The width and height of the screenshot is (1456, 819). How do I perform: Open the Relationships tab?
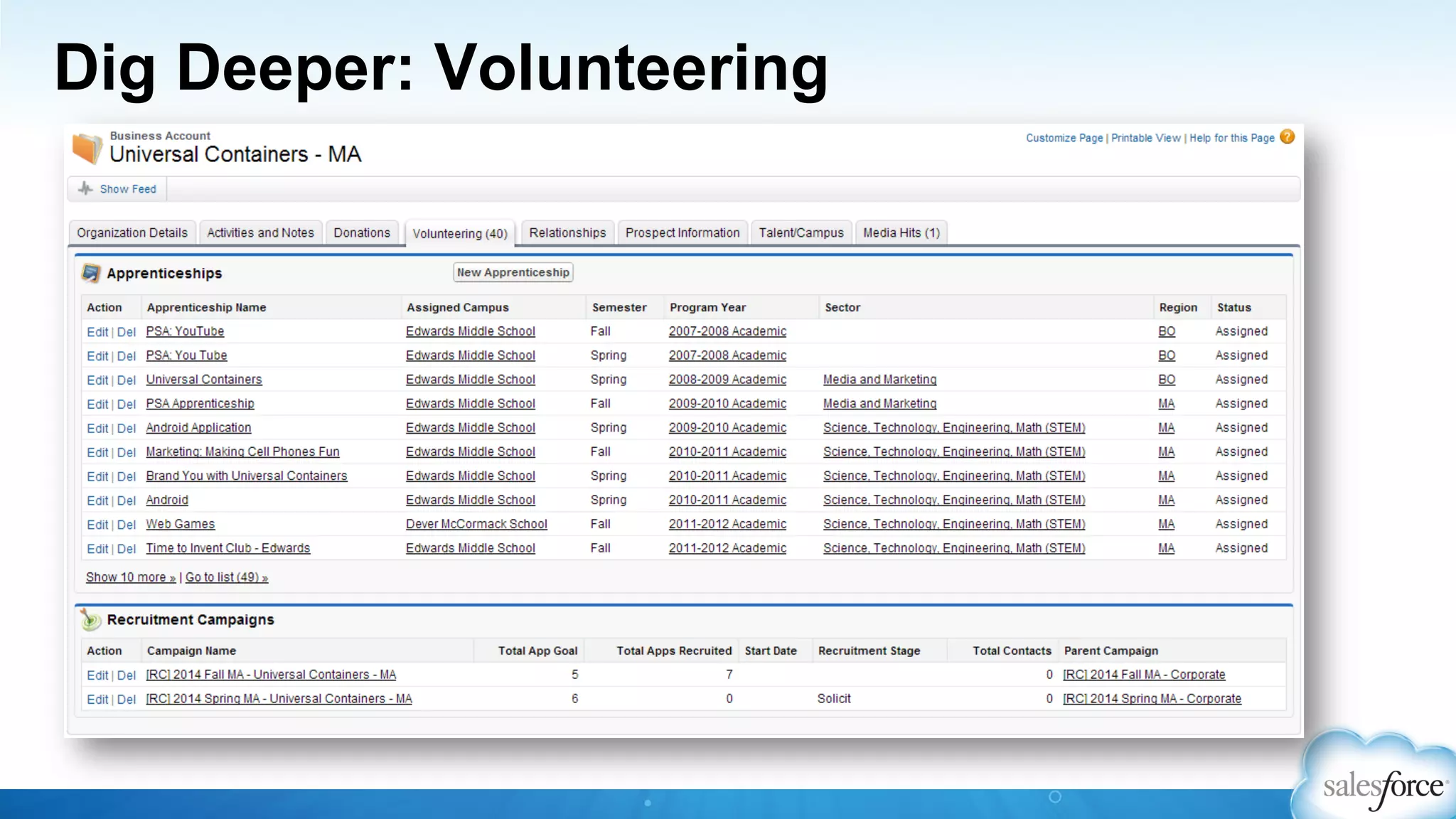tap(567, 232)
